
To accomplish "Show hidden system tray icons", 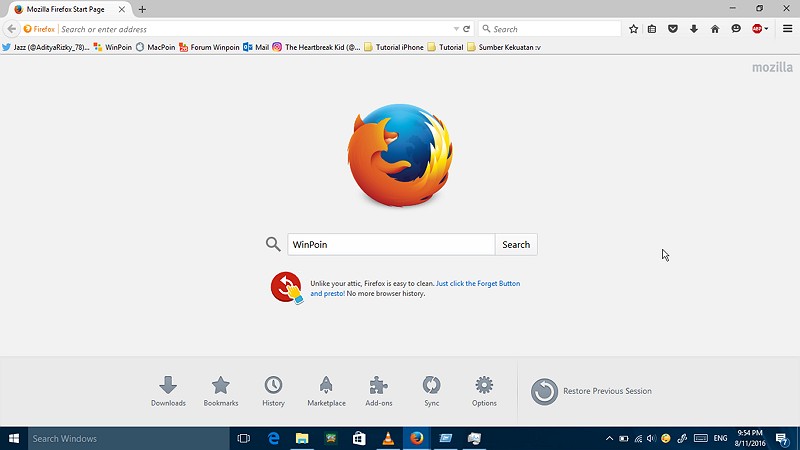I will pyautogui.click(x=609, y=438).
